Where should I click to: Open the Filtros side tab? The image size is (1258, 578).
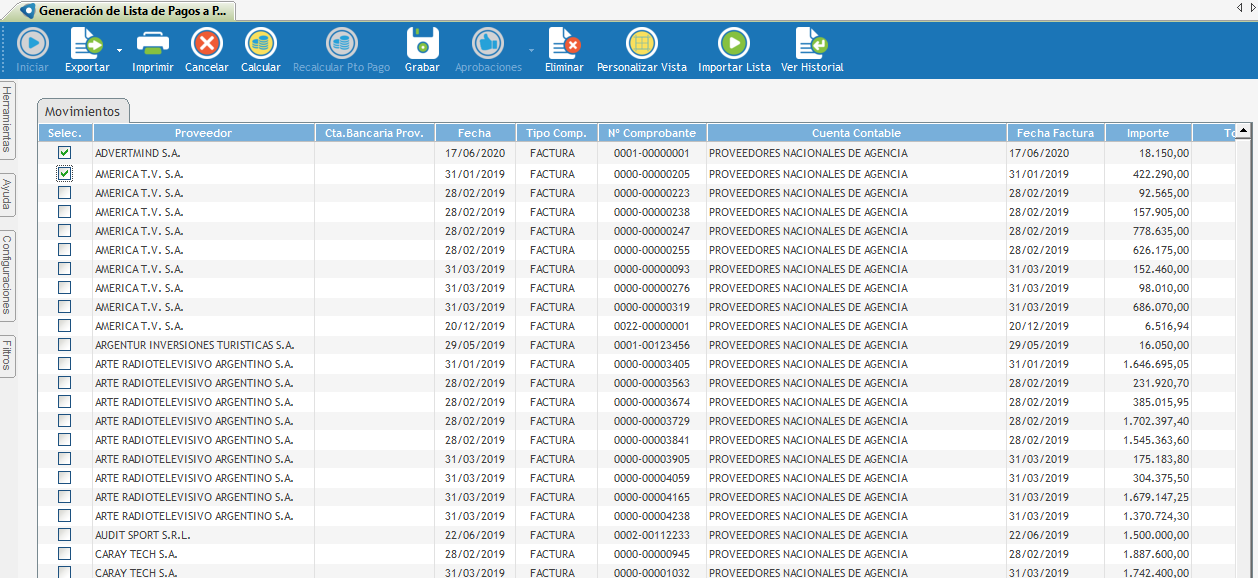click(x=8, y=356)
